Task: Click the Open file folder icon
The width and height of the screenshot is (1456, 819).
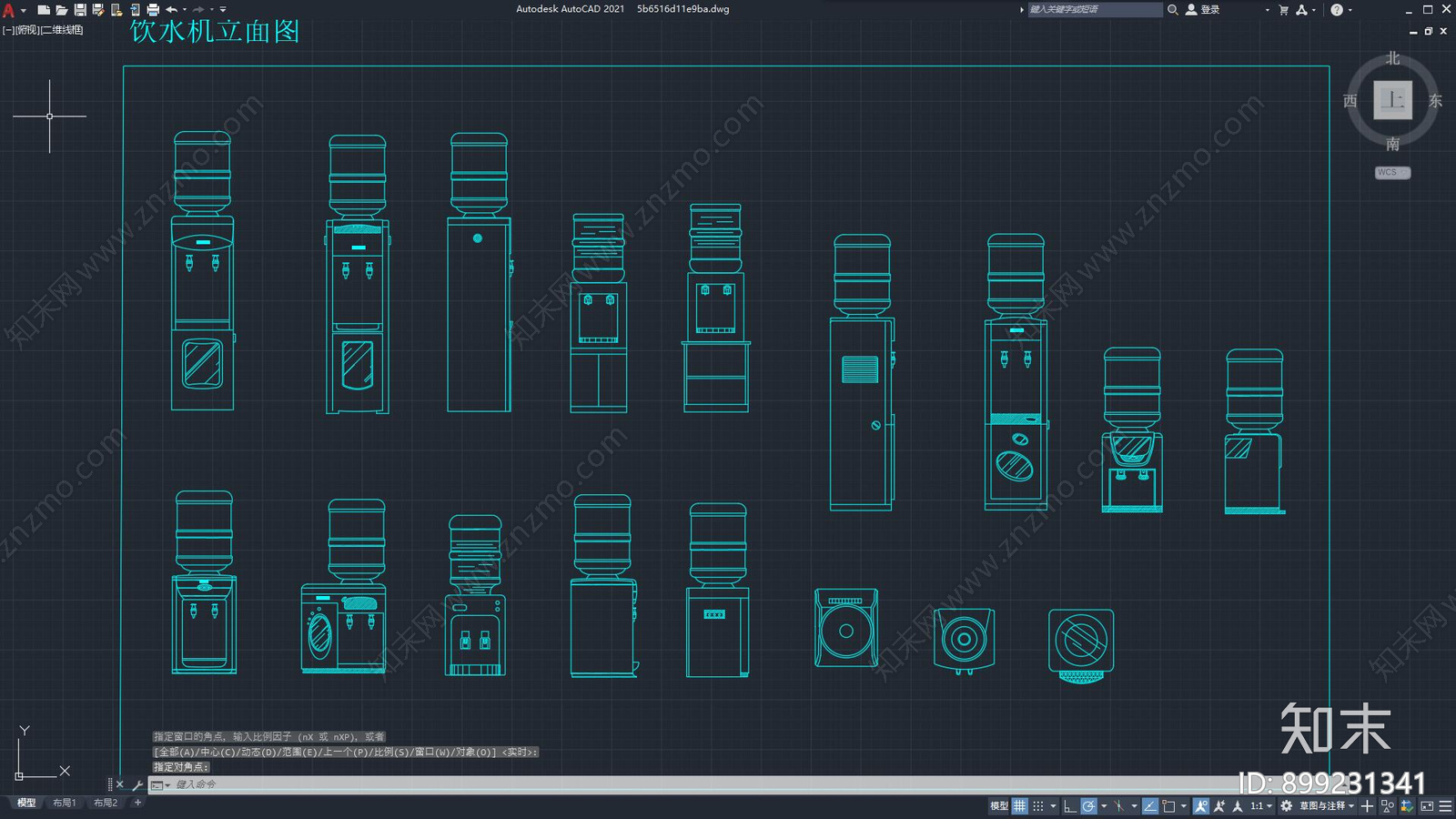Action: (x=62, y=10)
